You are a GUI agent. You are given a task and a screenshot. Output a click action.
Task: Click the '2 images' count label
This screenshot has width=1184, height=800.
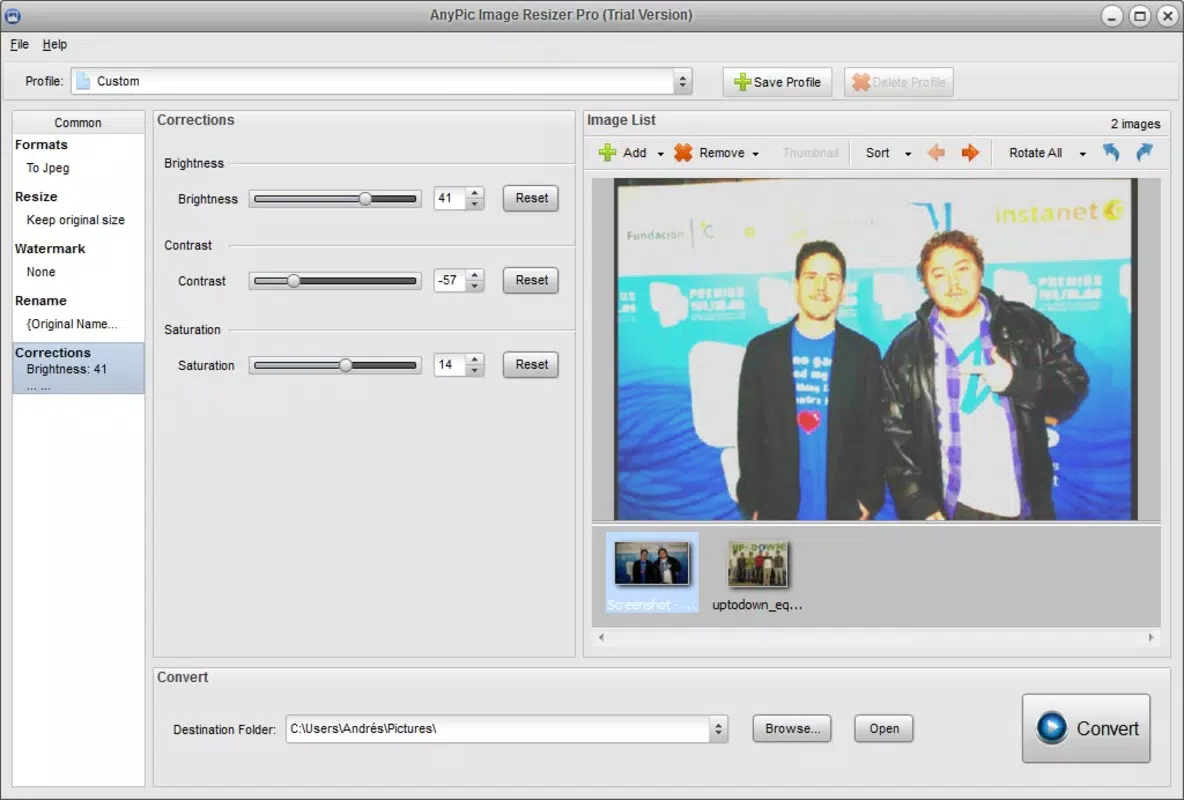pos(1135,124)
